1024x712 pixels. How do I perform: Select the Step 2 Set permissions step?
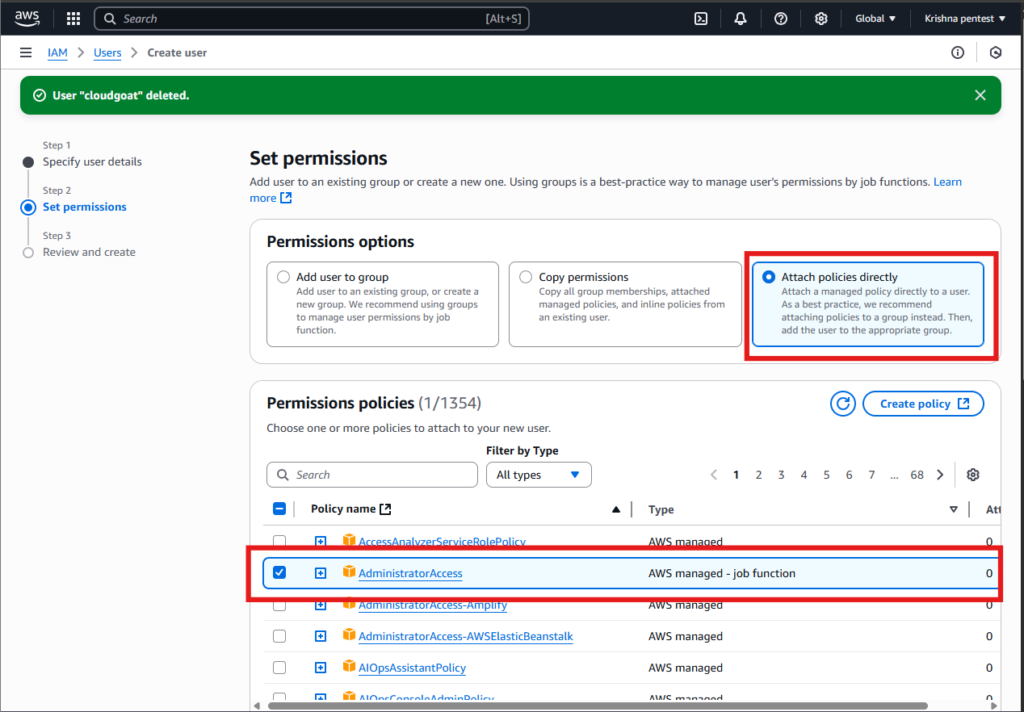[85, 207]
